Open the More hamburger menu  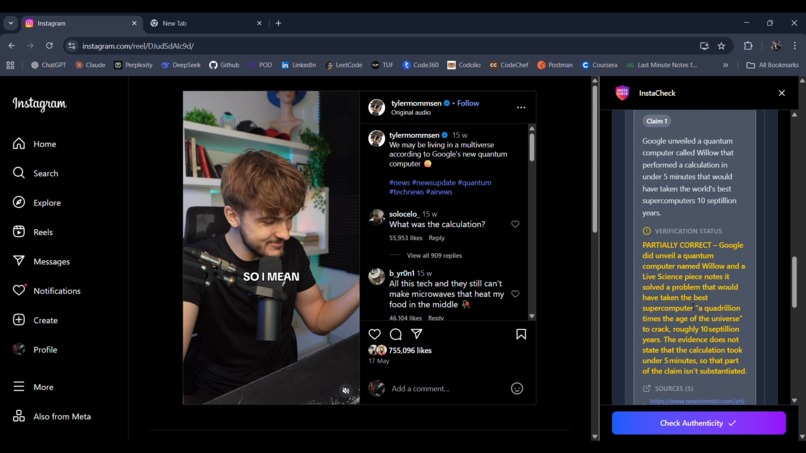coord(33,387)
